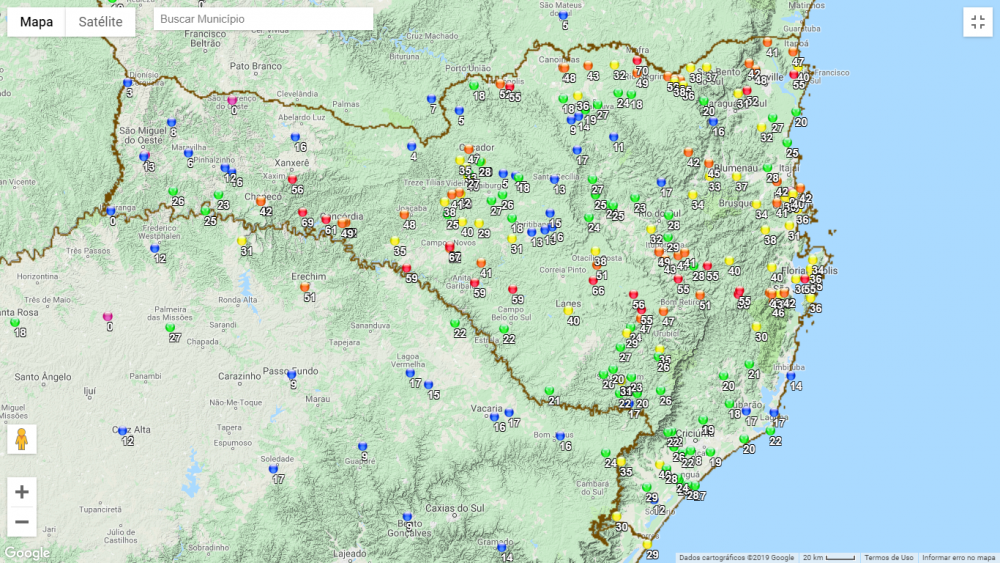Image resolution: width=1000 pixels, height=563 pixels.
Task: Click yellow marker 40 near Lages
Action: (x=568, y=311)
